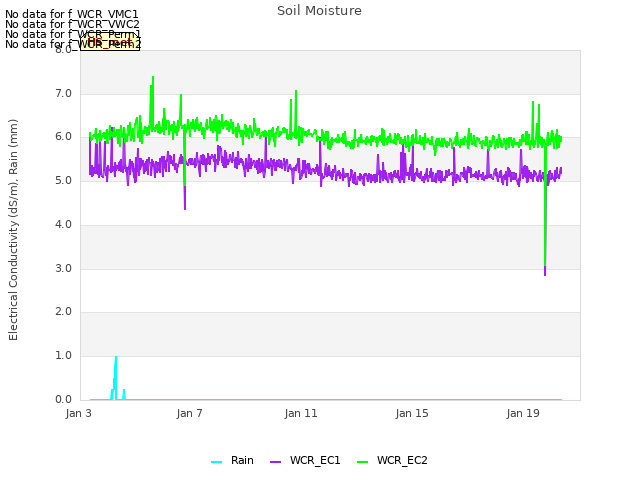Click the 2.0 y-axis tick label
The height and width of the screenshot is (480, 640).
(x=63, y=311)
